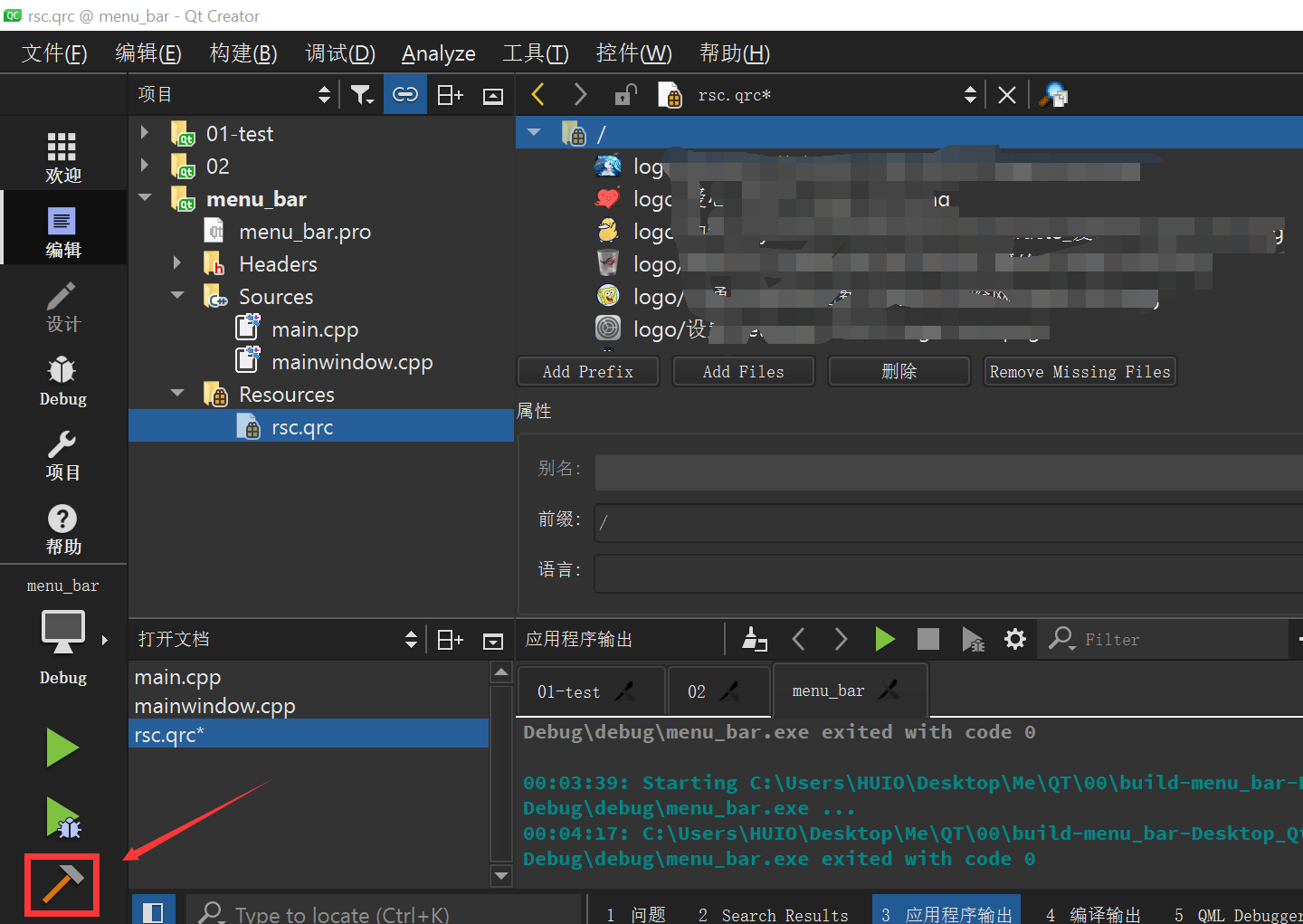Expand the Headers folder
The height and width of the screenshot is (924, 1303).
tap(177, 263)
